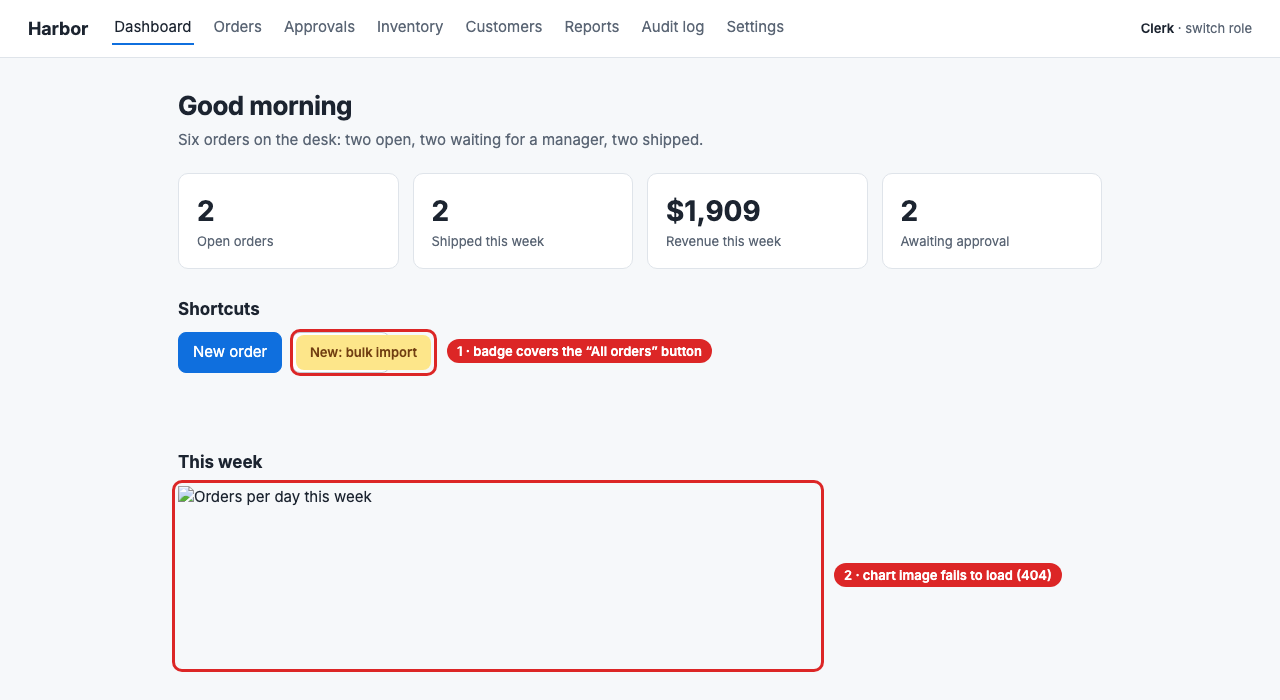Open the Dashboard tab
The height and width of the screenshot is (700, 1280).
(x=153, y=27)
